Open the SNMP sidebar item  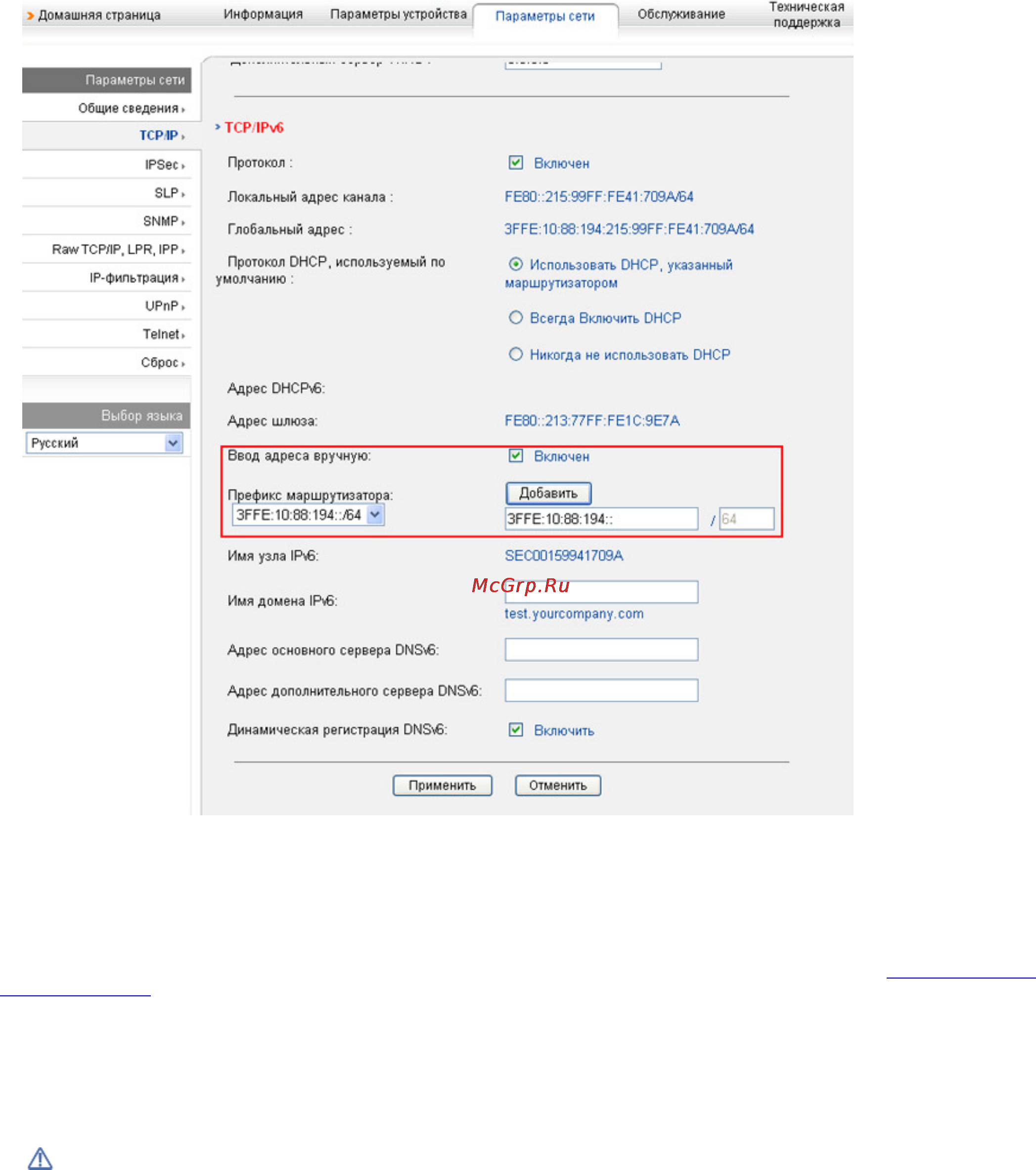click(x=164, y=221)
